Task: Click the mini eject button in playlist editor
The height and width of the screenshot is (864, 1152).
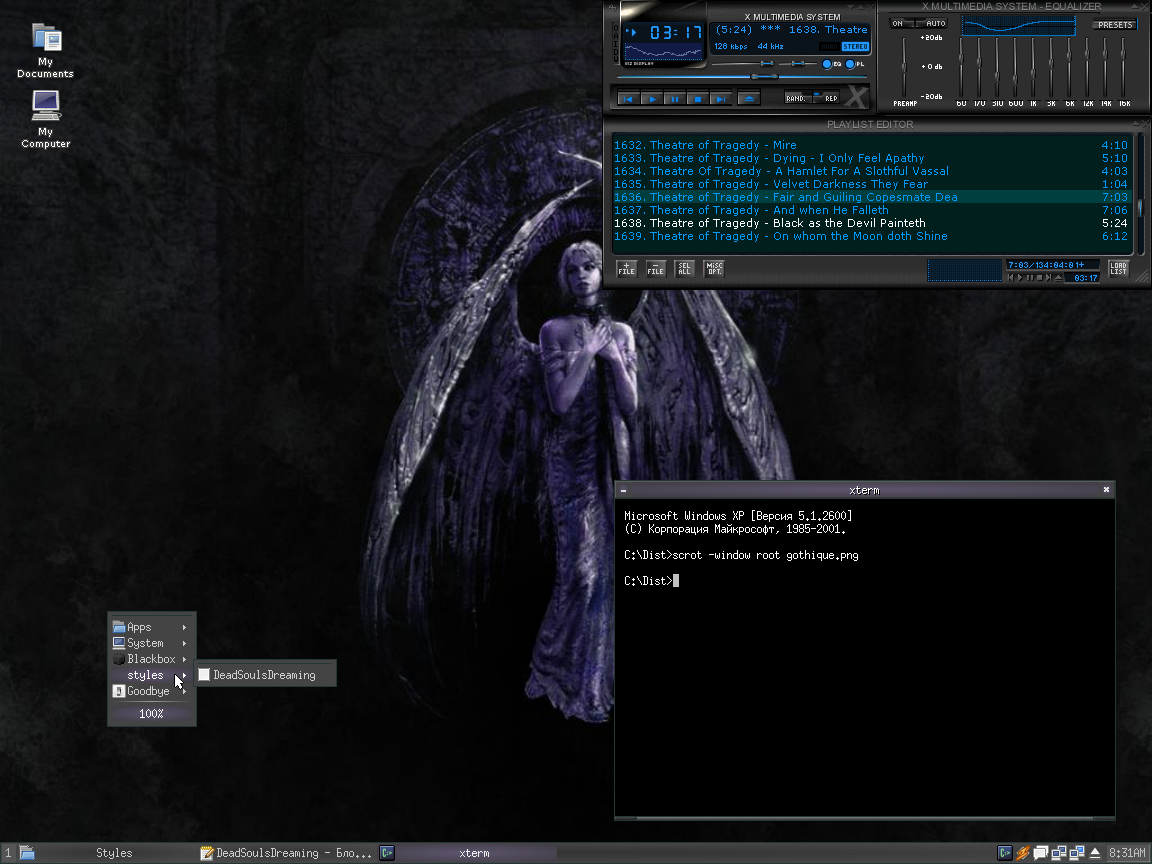Action: tap(1058, 278)
